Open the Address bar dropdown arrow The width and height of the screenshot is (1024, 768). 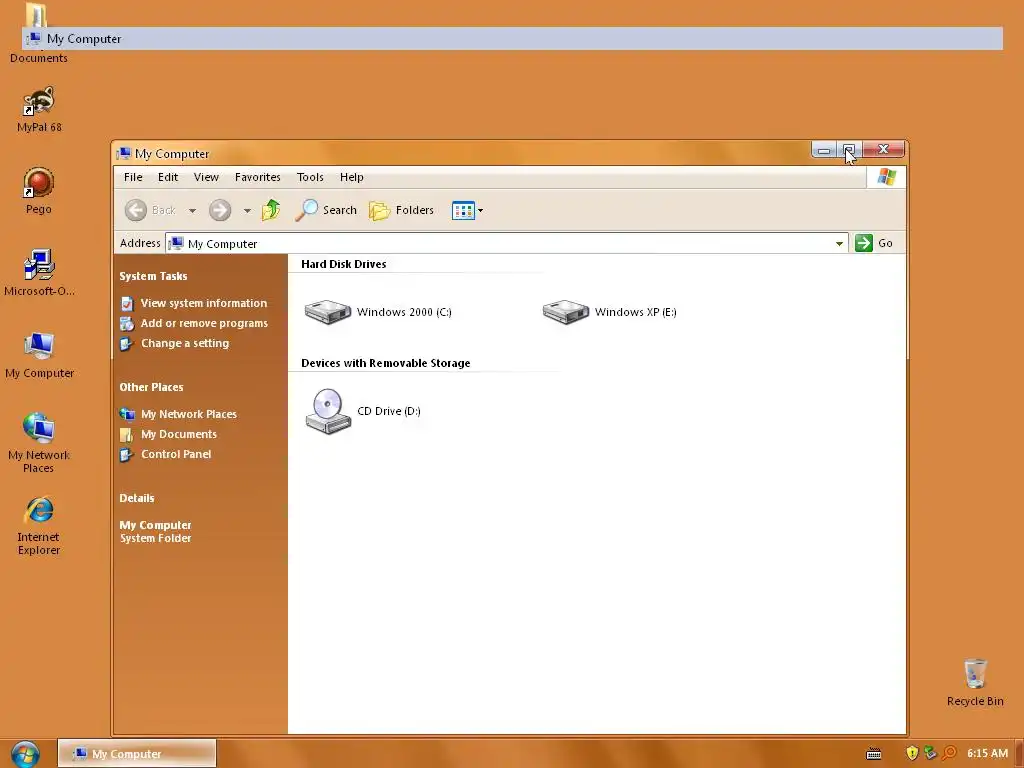839,244
